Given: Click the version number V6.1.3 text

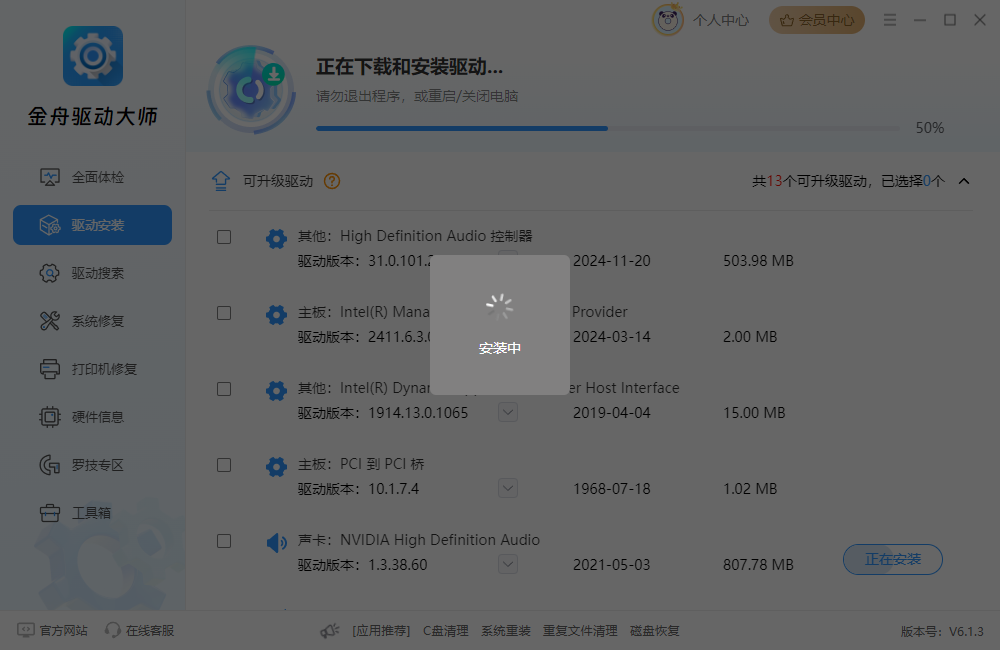Looking at the screenshot, I should [x=966, y=632].
